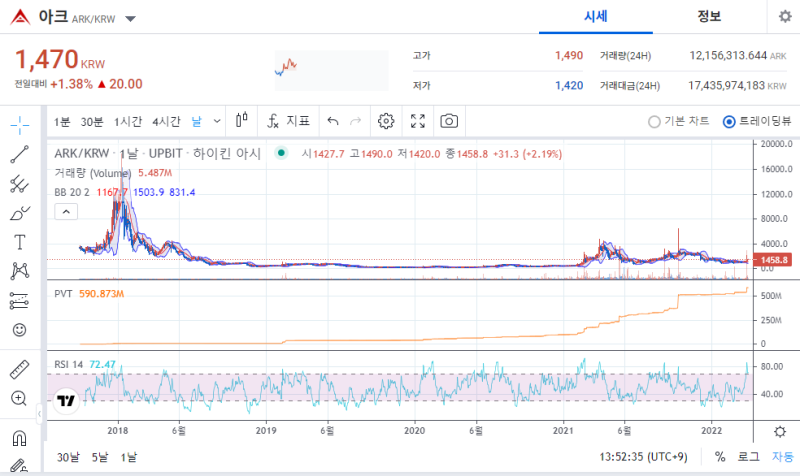Select the zoom in tool

coord(19,398)
